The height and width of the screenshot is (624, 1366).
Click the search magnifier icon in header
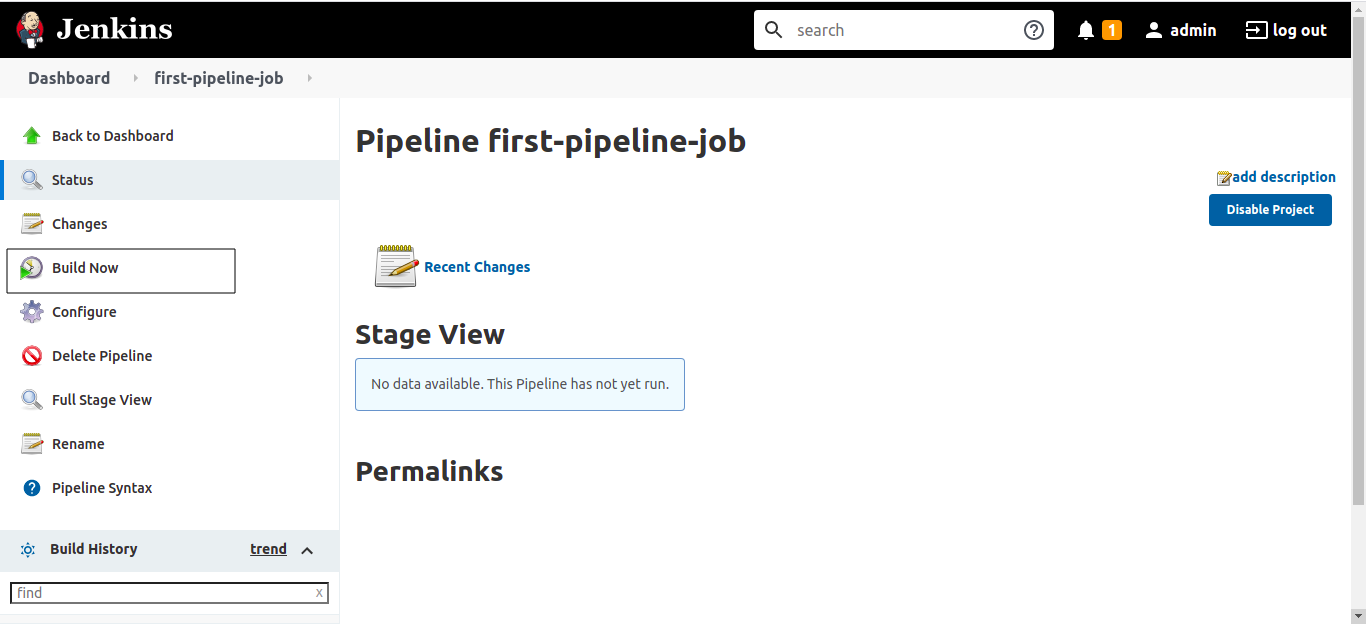[x=773, y=30]
